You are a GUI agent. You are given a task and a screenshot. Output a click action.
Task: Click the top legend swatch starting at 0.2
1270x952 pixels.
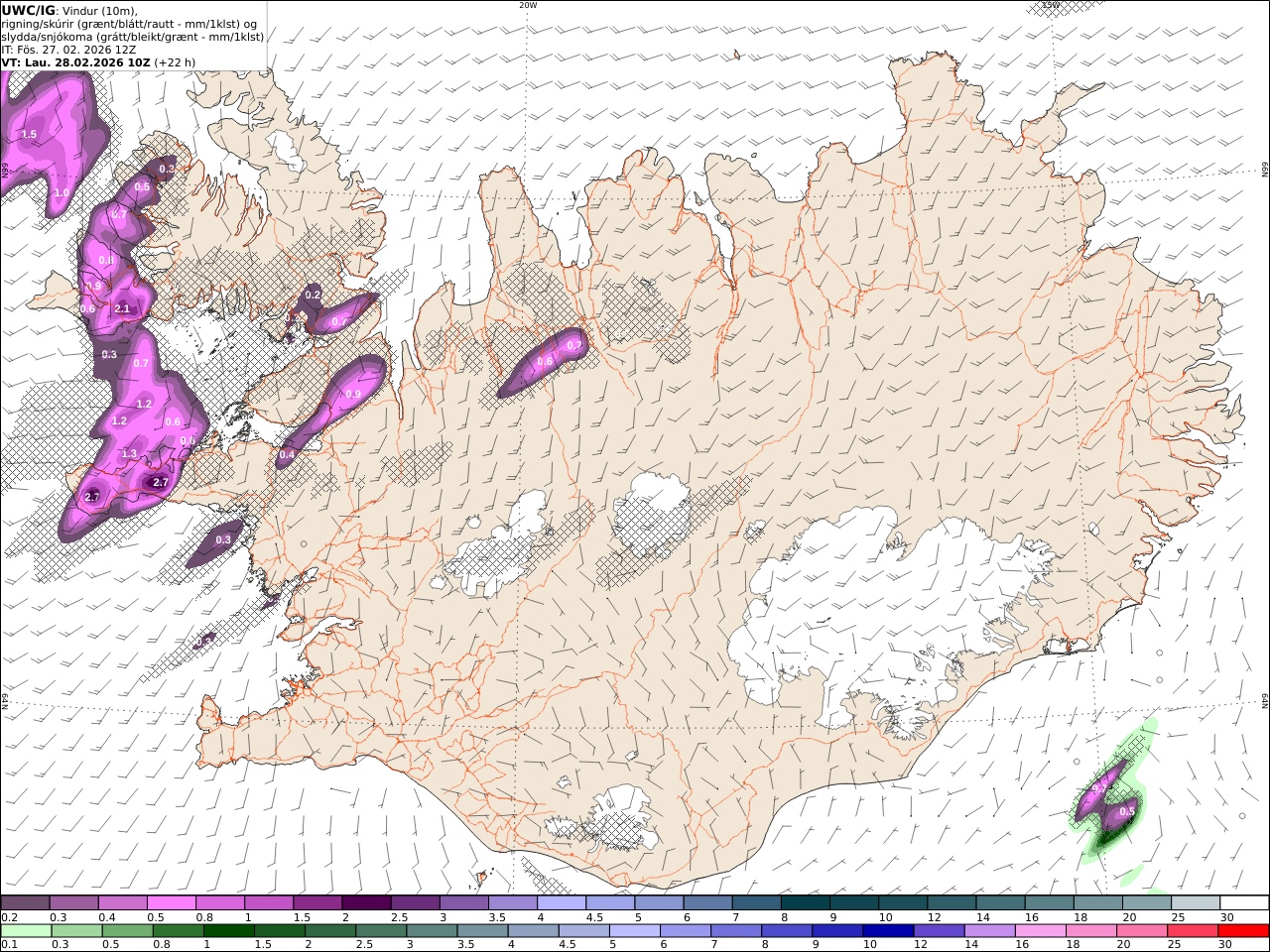point(25,903)
